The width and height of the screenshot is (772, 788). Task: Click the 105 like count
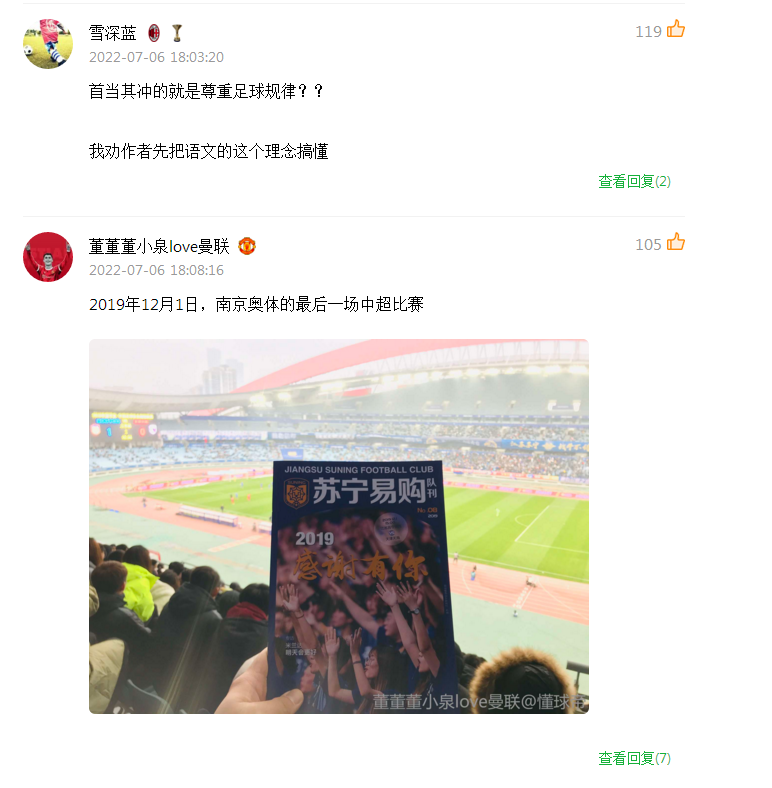pos(648,245)
